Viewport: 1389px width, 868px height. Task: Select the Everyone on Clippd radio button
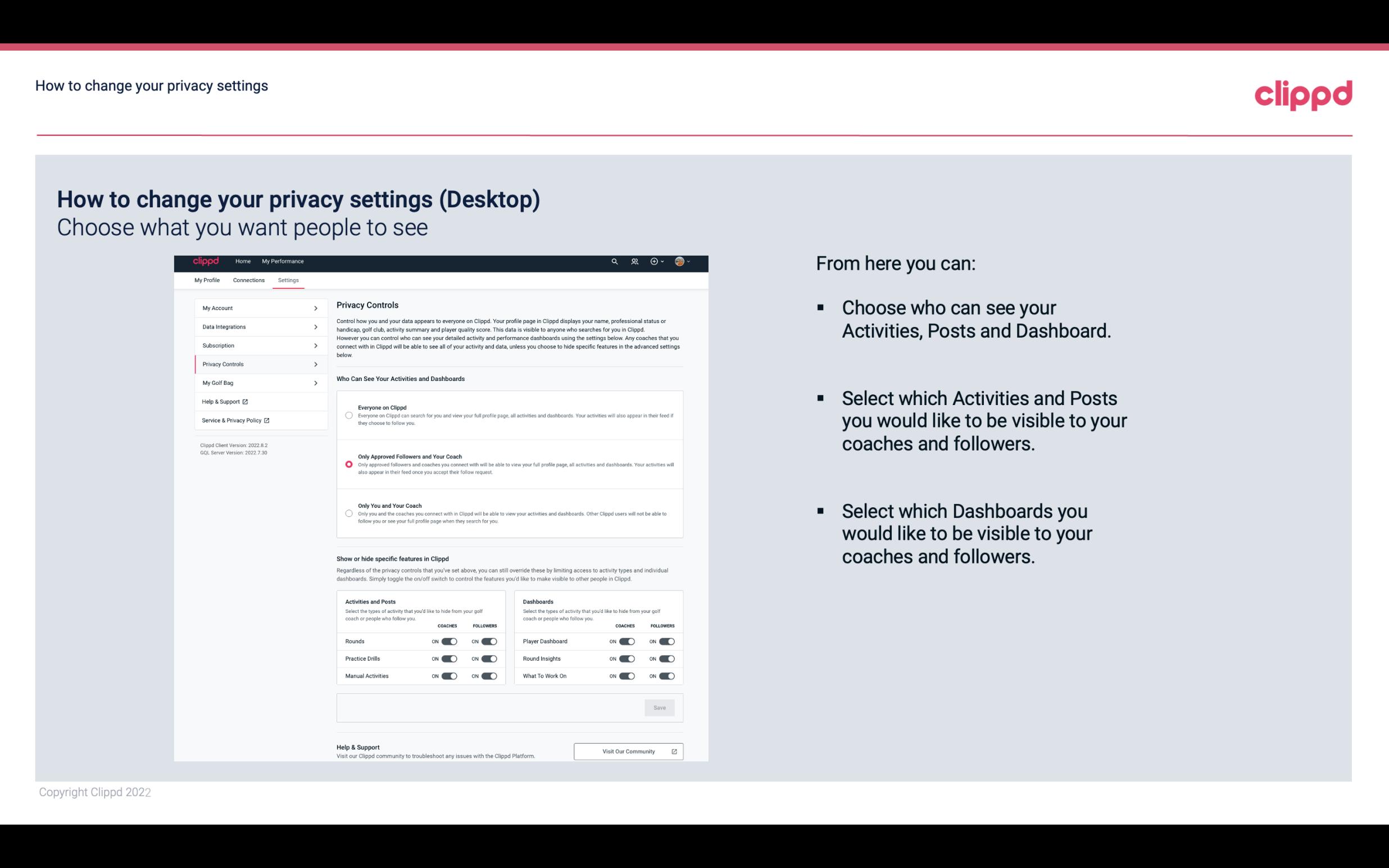click(x=348, y=415)
